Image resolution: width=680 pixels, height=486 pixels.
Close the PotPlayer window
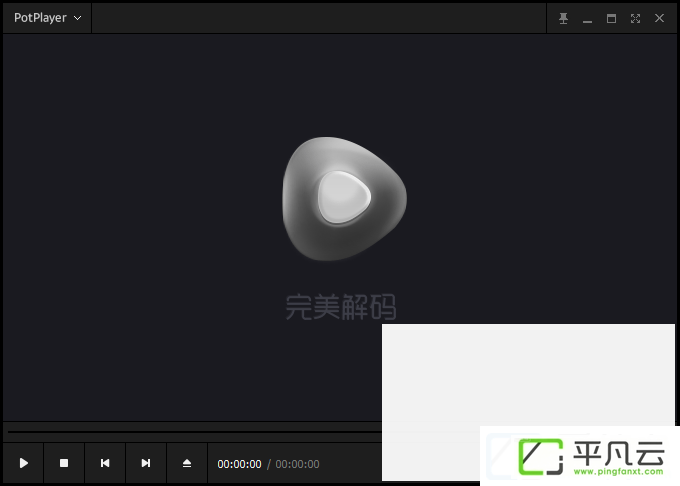[x=659, y=18]
